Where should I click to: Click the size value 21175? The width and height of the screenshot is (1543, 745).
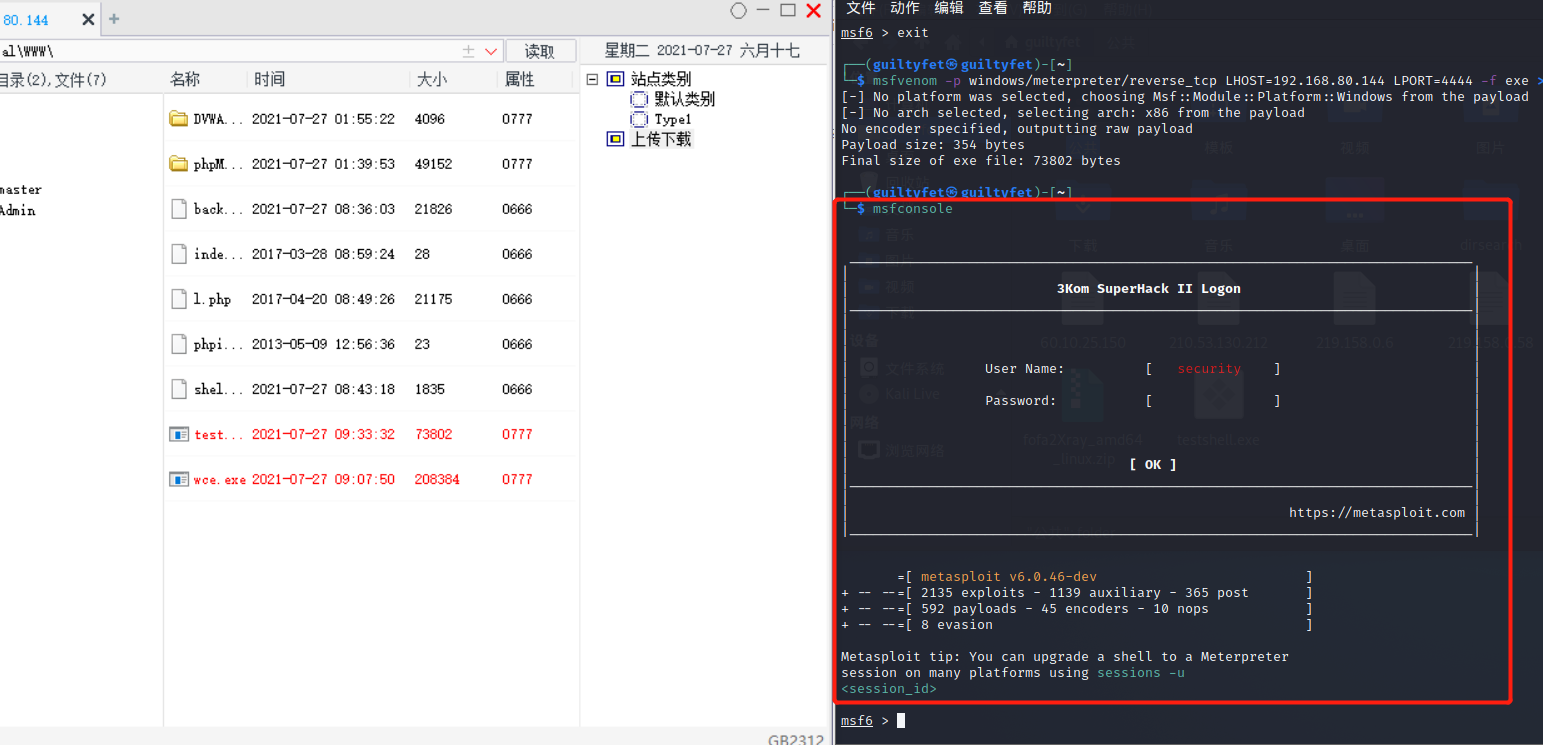(x=433, y=299)
